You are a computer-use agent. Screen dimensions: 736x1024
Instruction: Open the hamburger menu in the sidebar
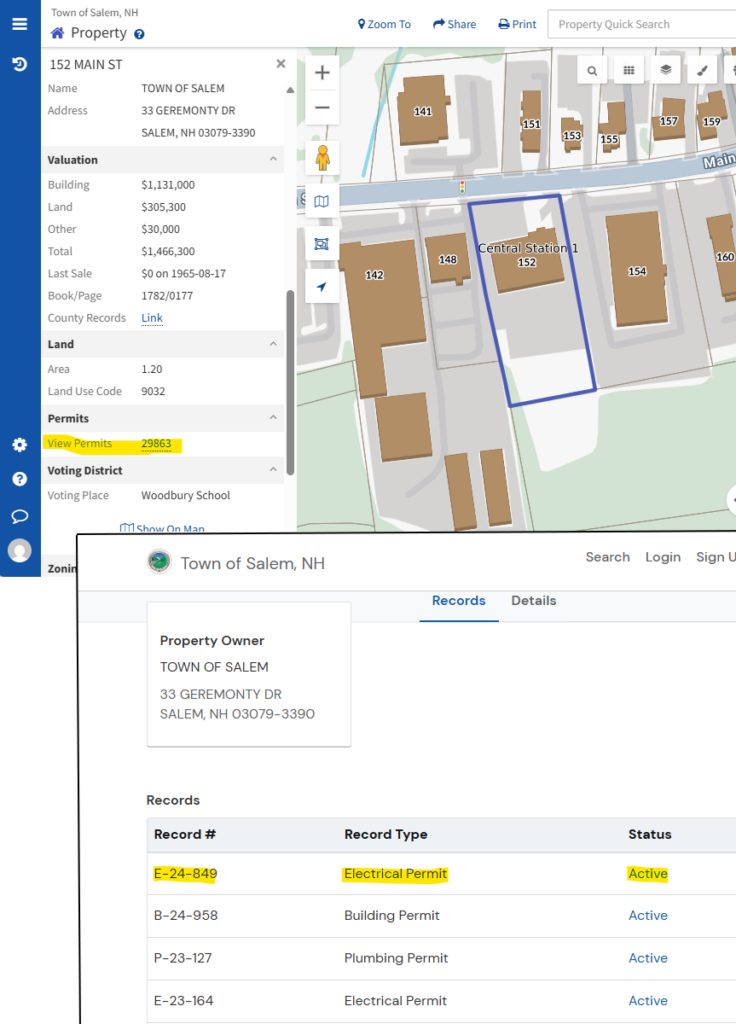pos(19,24)
